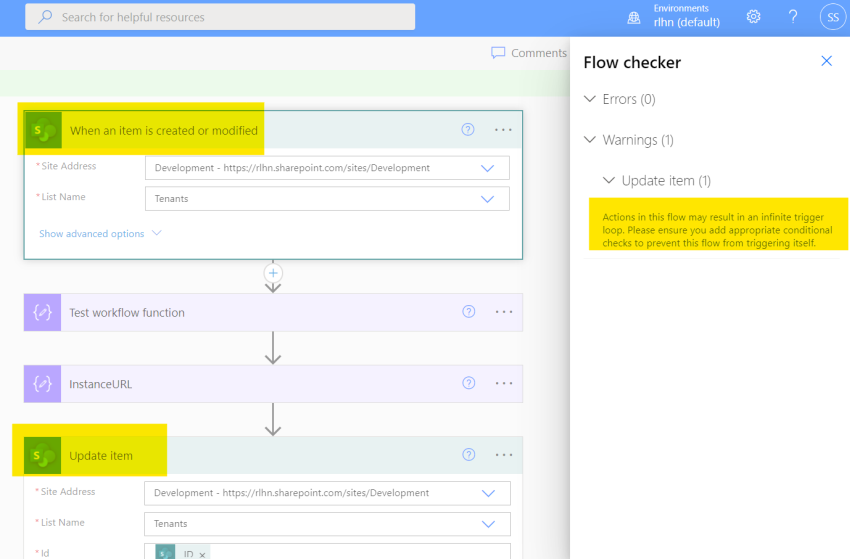
Task: Expand Show advanced options
Action: pos(100,234)
